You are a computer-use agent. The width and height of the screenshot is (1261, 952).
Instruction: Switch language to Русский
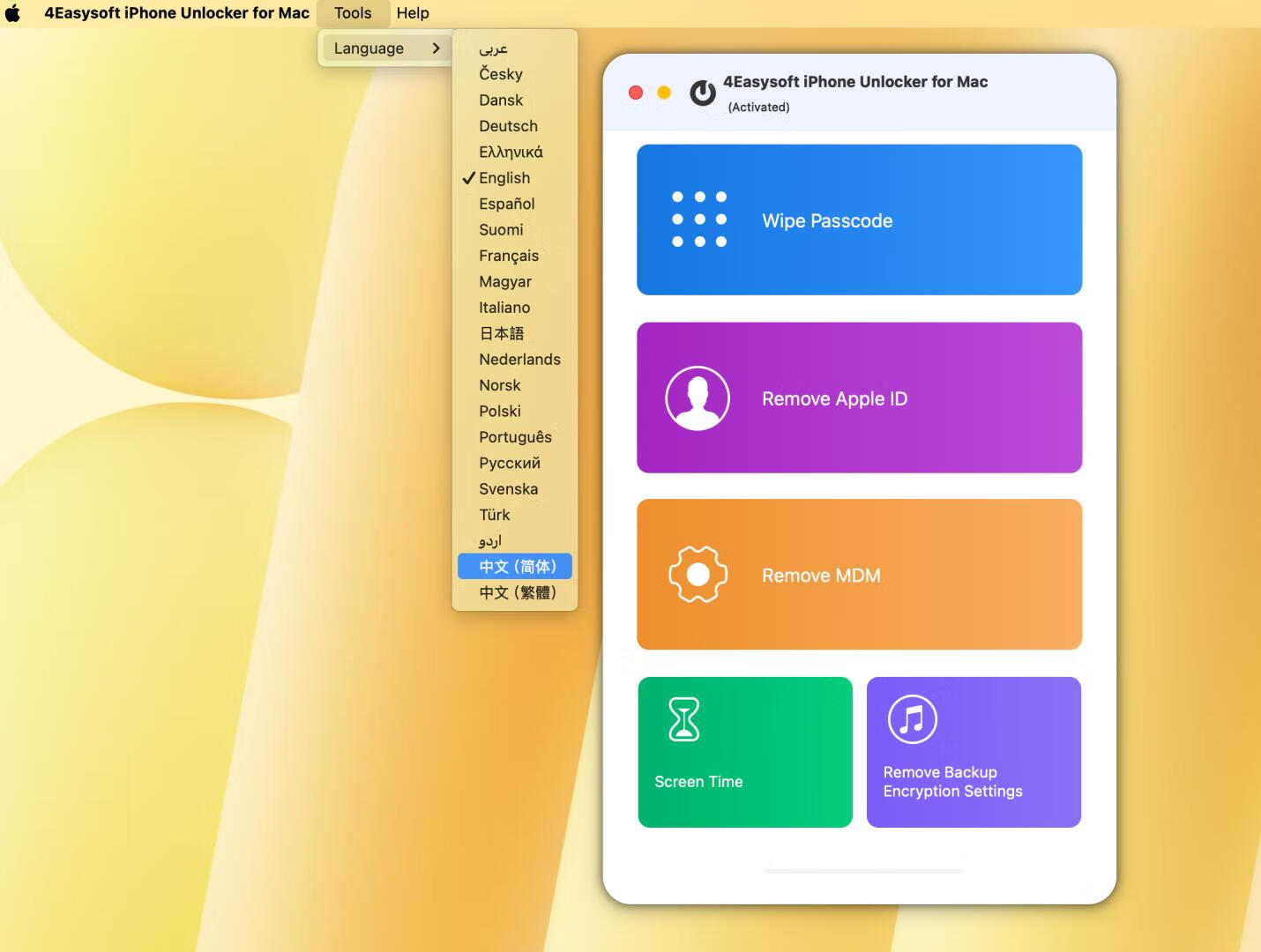coord(515,463)
